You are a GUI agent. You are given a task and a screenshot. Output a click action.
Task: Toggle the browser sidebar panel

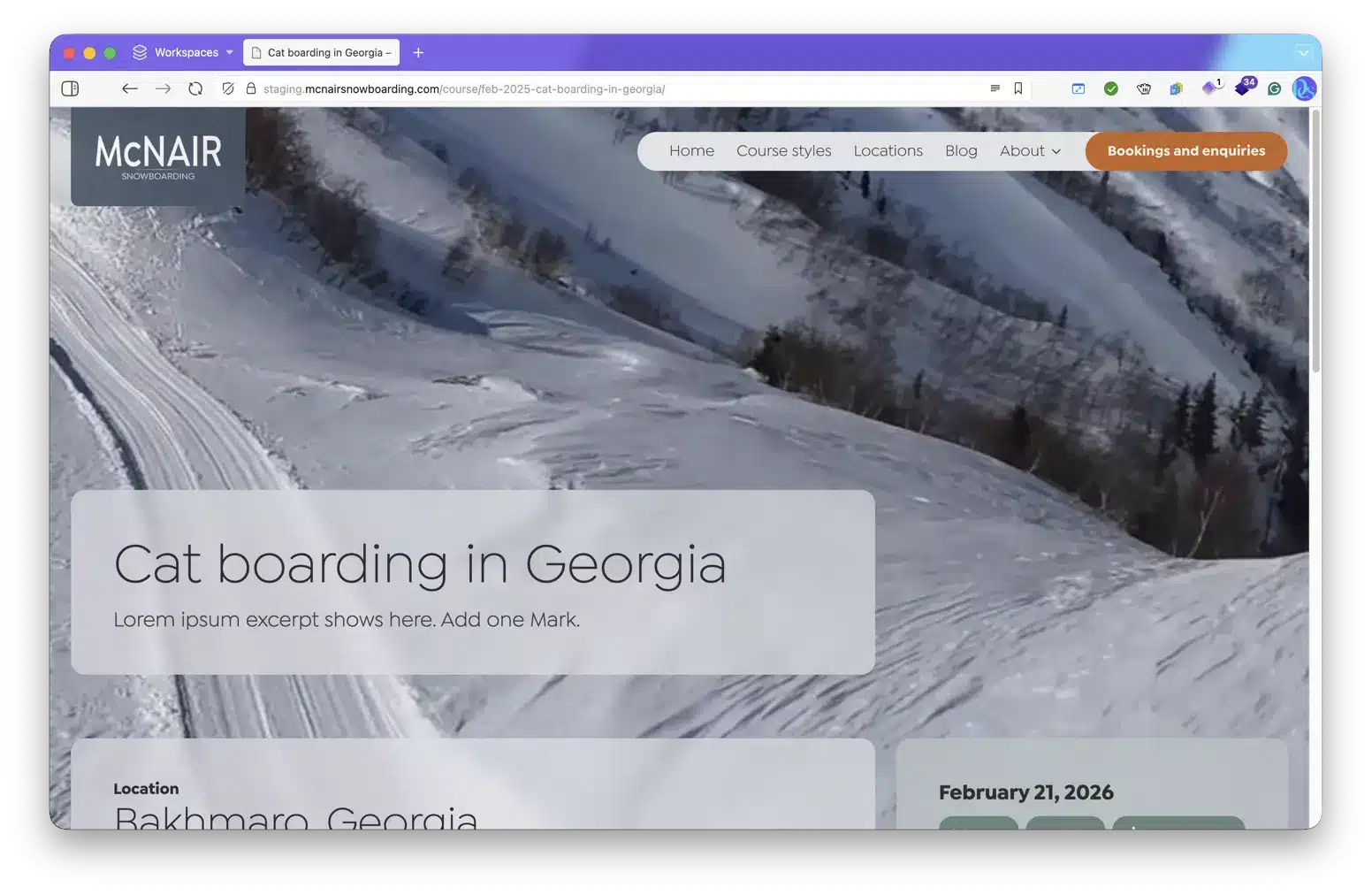click(70, 88)
